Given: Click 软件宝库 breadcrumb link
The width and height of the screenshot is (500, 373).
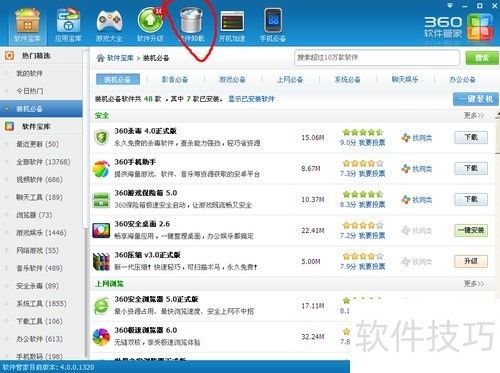Looking at the screenshot, I should 120,58.
